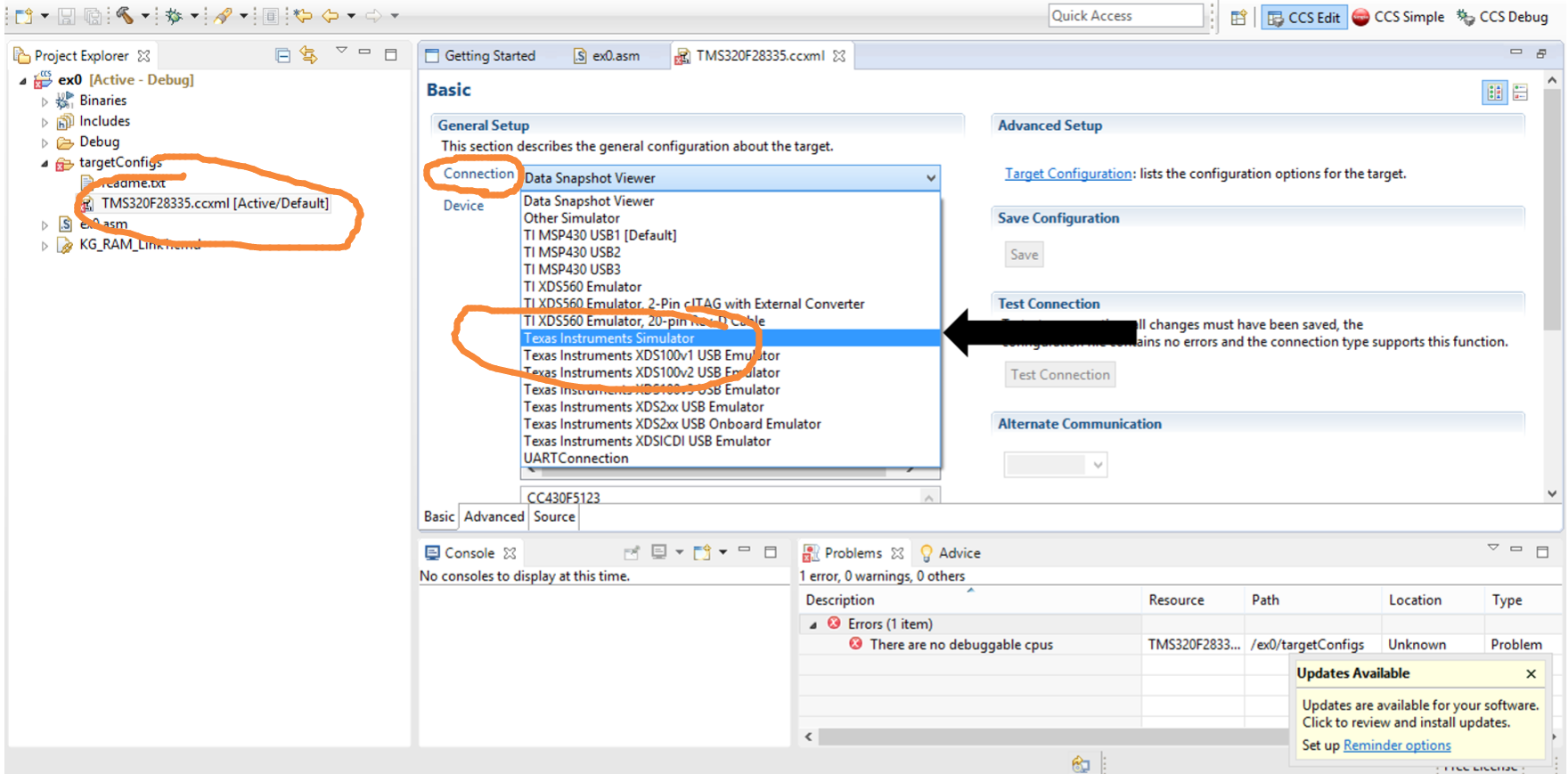Open the Getting Started tab
The height and width of the screenshot is (774, 1568).
point(480,55)
